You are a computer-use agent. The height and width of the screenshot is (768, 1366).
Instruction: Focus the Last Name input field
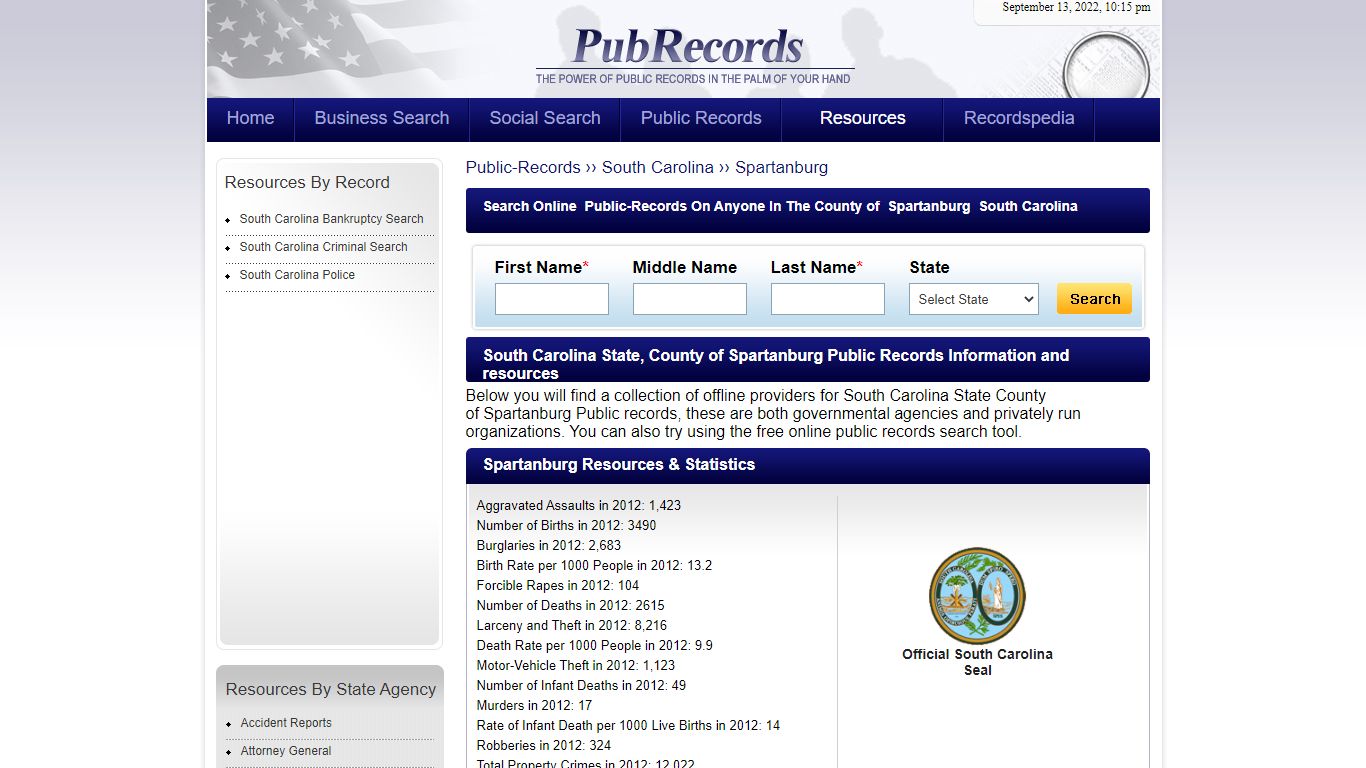pyautogui.click(x=828, y=299)
